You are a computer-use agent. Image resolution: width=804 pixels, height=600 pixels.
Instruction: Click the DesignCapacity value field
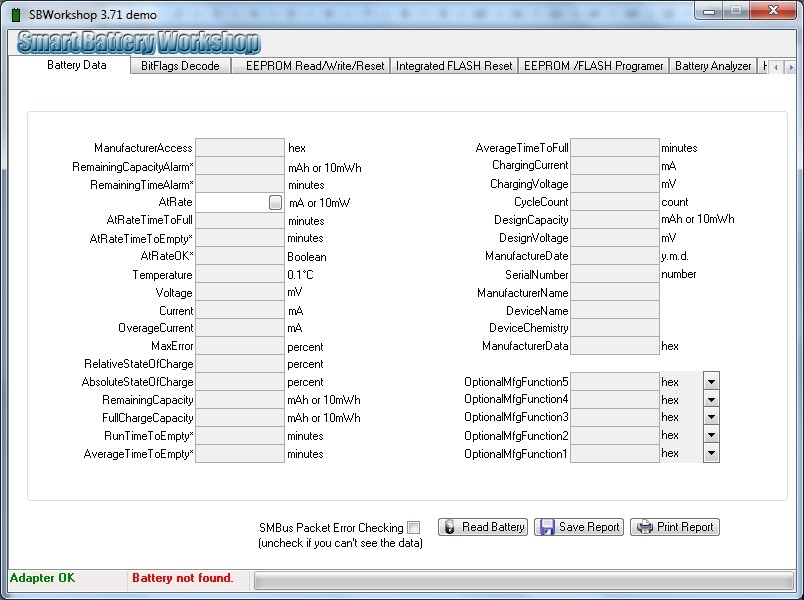615,219
